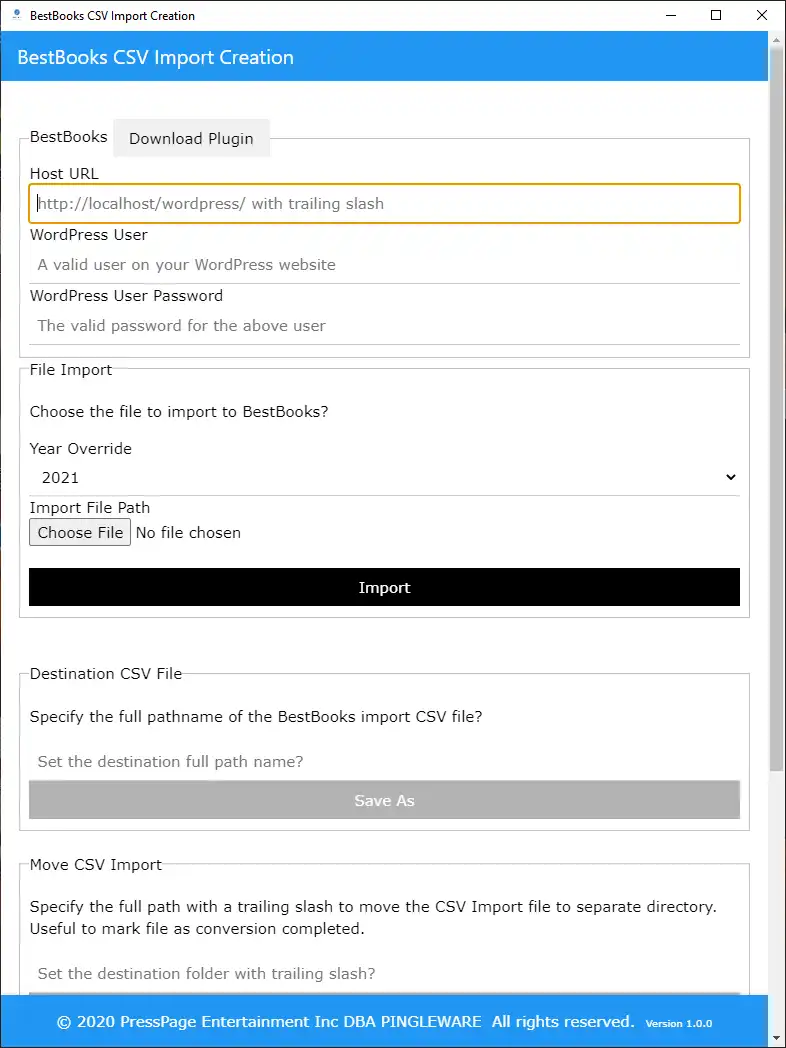786x1048 pixels.
Task: Open the Year Override dropdown
Action: click(384, 478)
